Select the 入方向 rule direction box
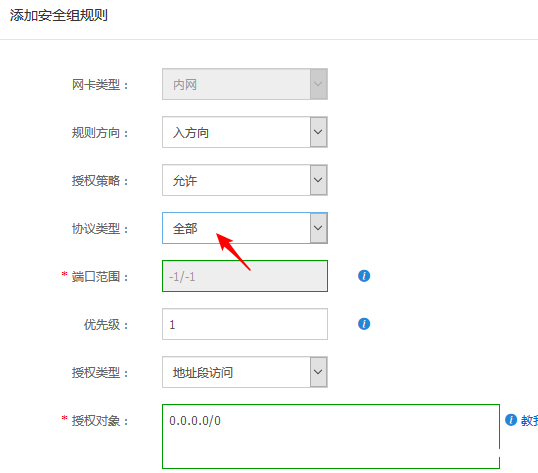 245,132
